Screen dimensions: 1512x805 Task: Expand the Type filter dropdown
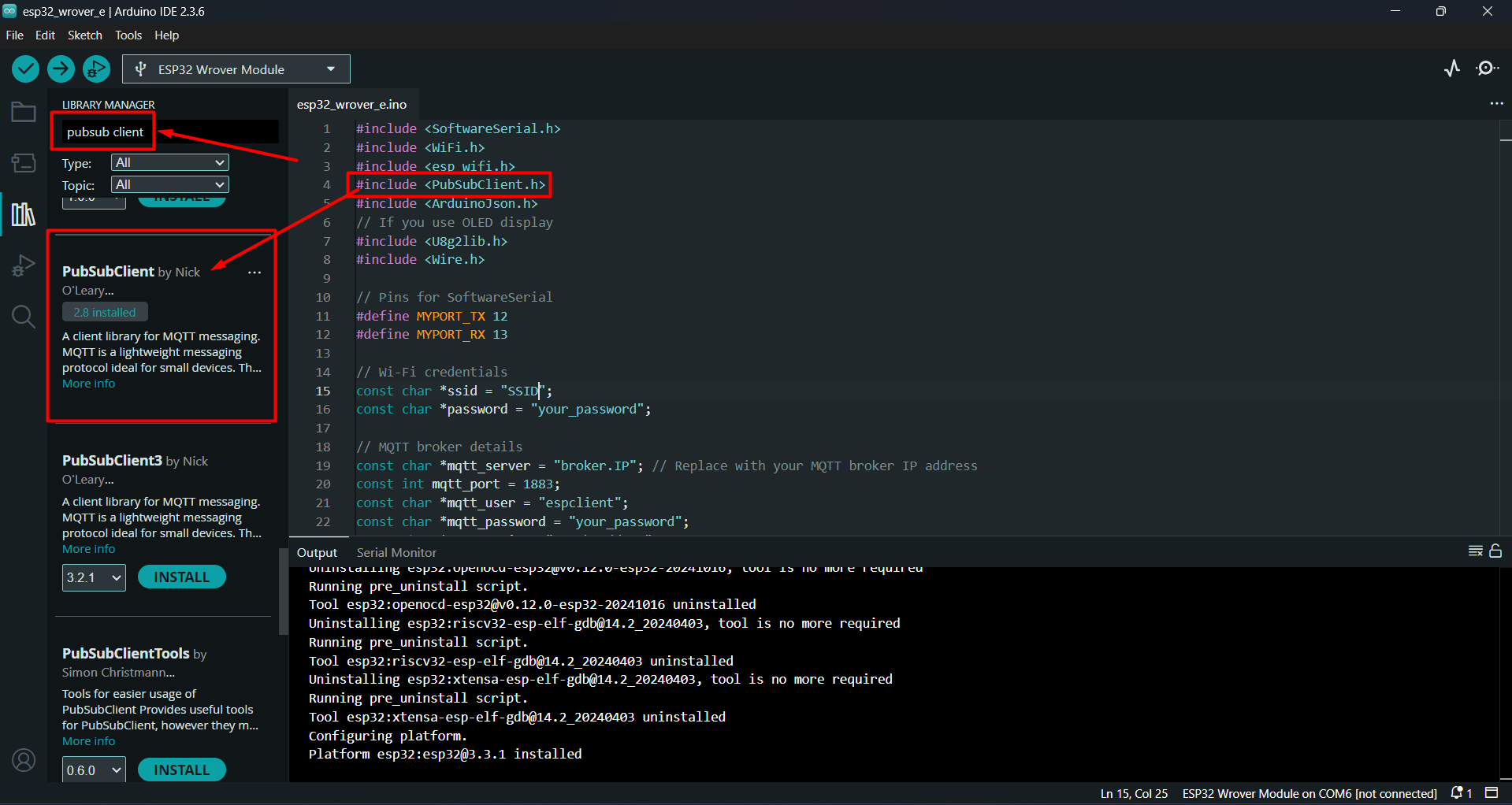(169, 163)
